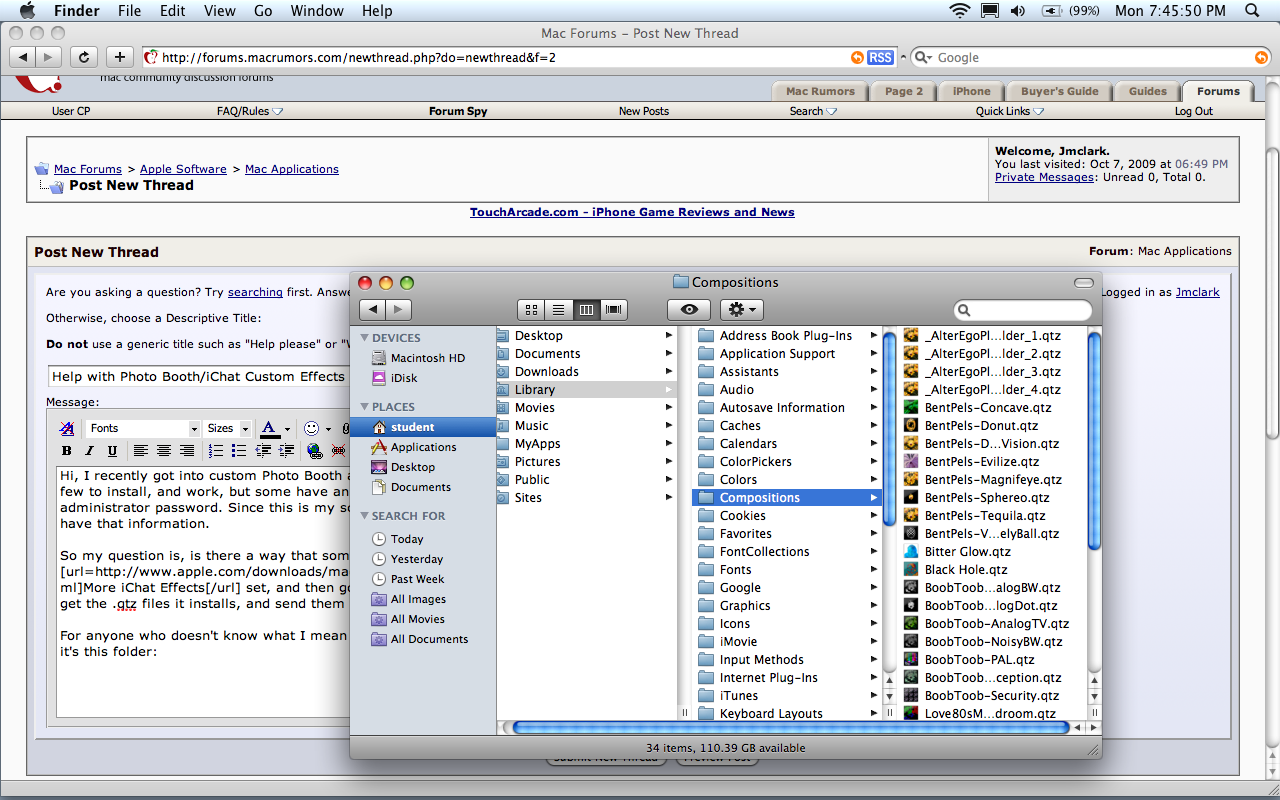Switch to the Buyer's Guide tab
This screenshot has height=800, width=1280.
1059,91
